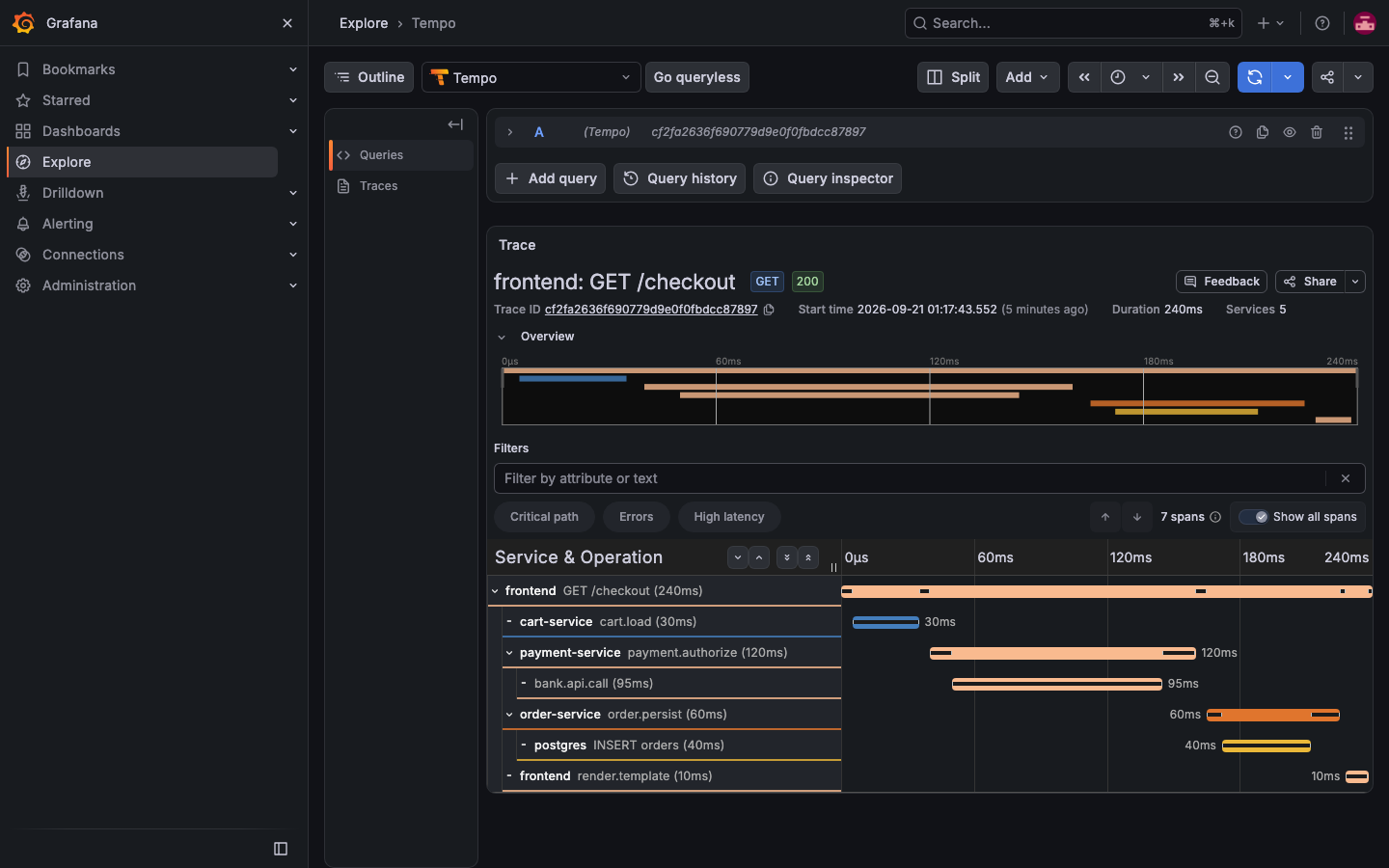Open the Tempo data source picker
1389x868 pixels.
(x=531, y=77)
